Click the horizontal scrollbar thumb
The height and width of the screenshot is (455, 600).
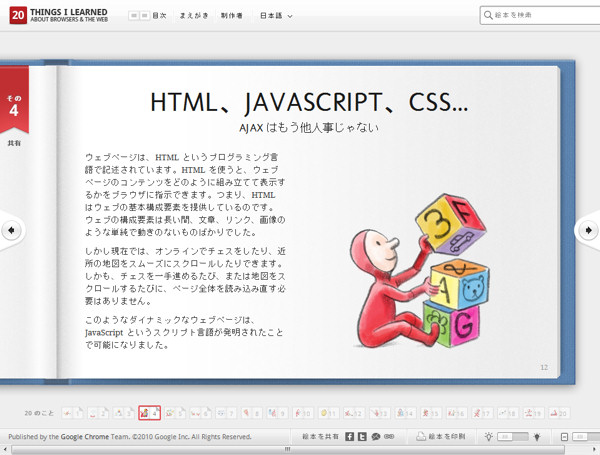[x=288, y=450]
